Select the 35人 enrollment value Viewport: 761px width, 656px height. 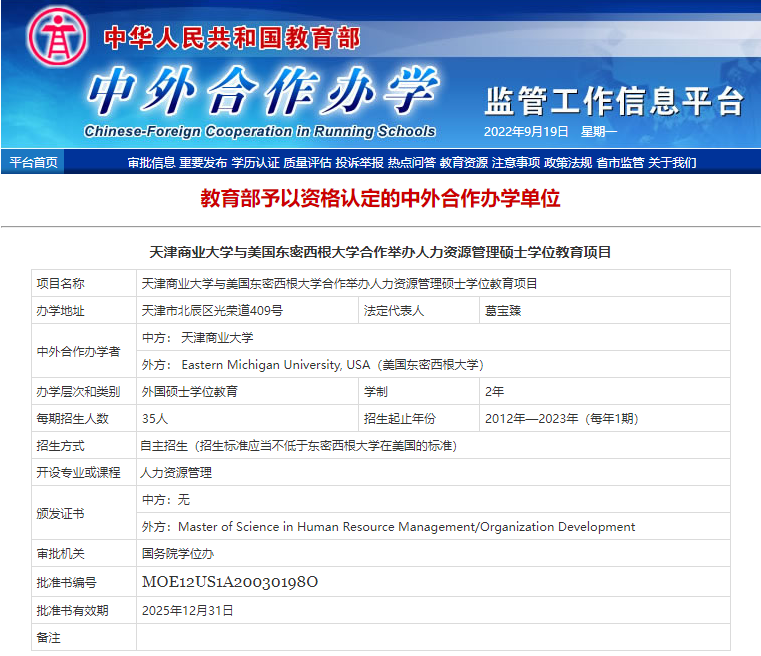155,419
